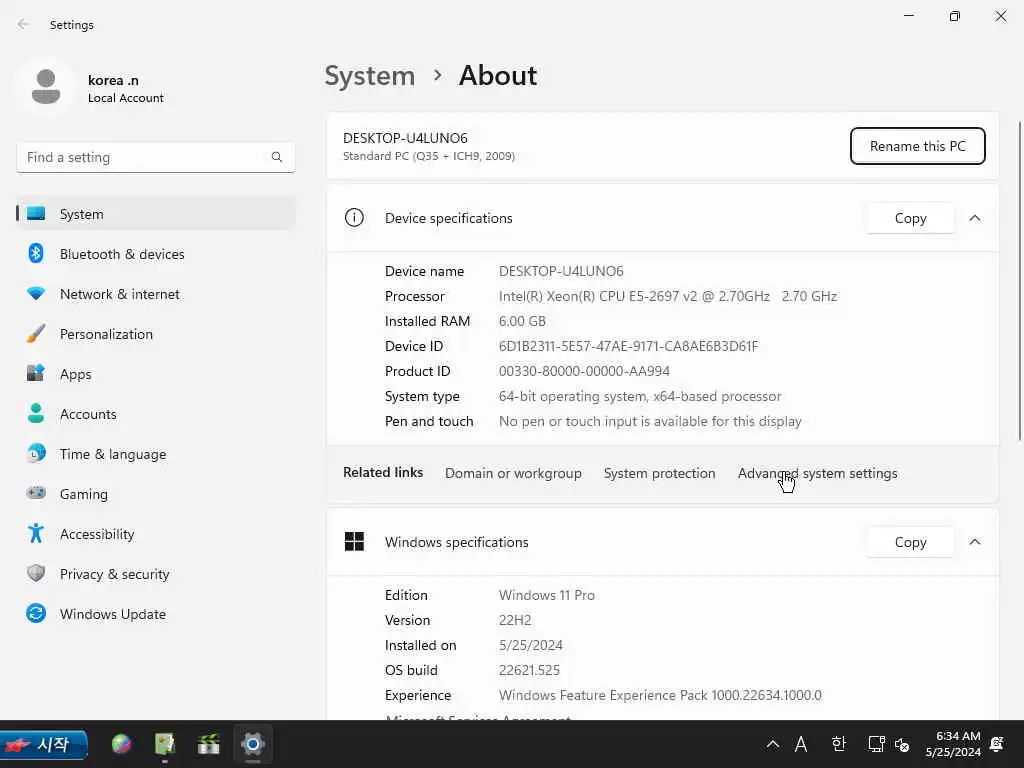Open the globe browser taskbar icon
The width and height of the screenshot is (1024, 768).
[x=121, y=744]
